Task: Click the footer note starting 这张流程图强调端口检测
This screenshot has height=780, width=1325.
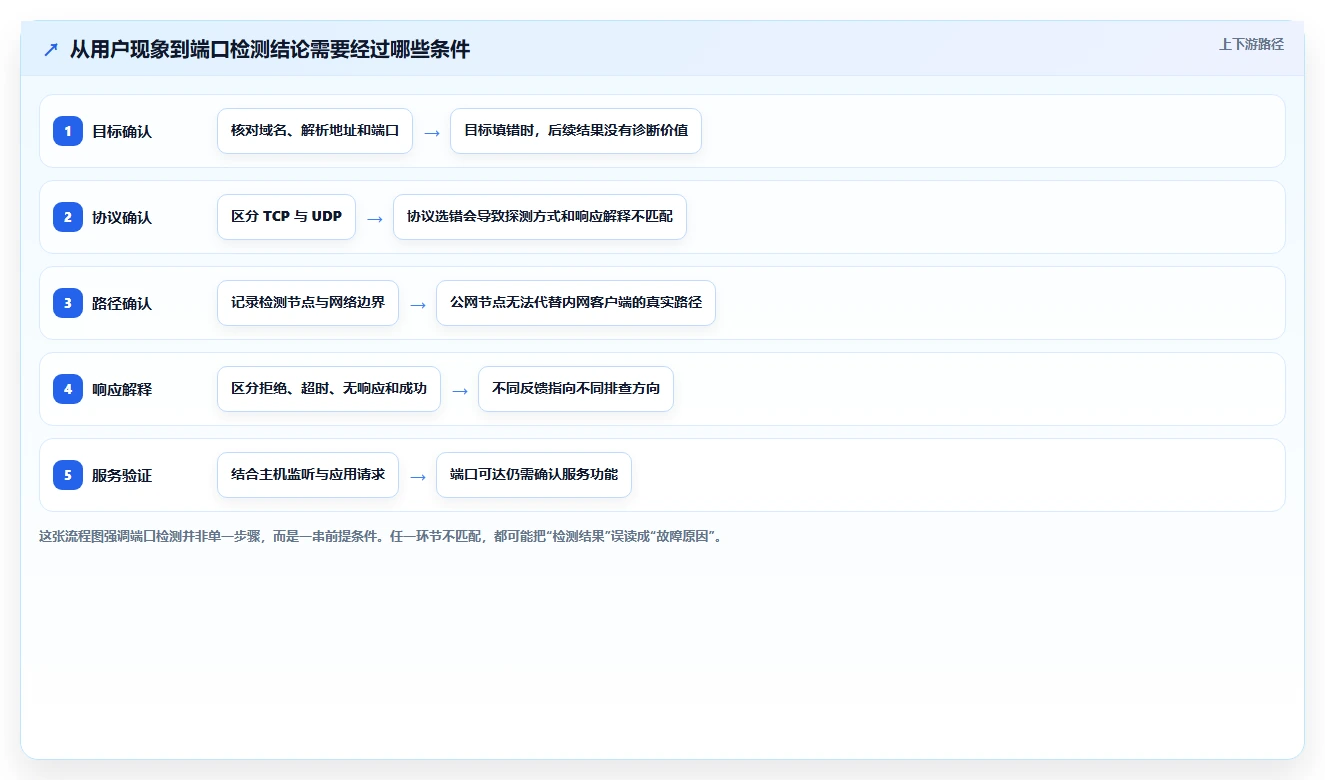Action: point(381,536)
